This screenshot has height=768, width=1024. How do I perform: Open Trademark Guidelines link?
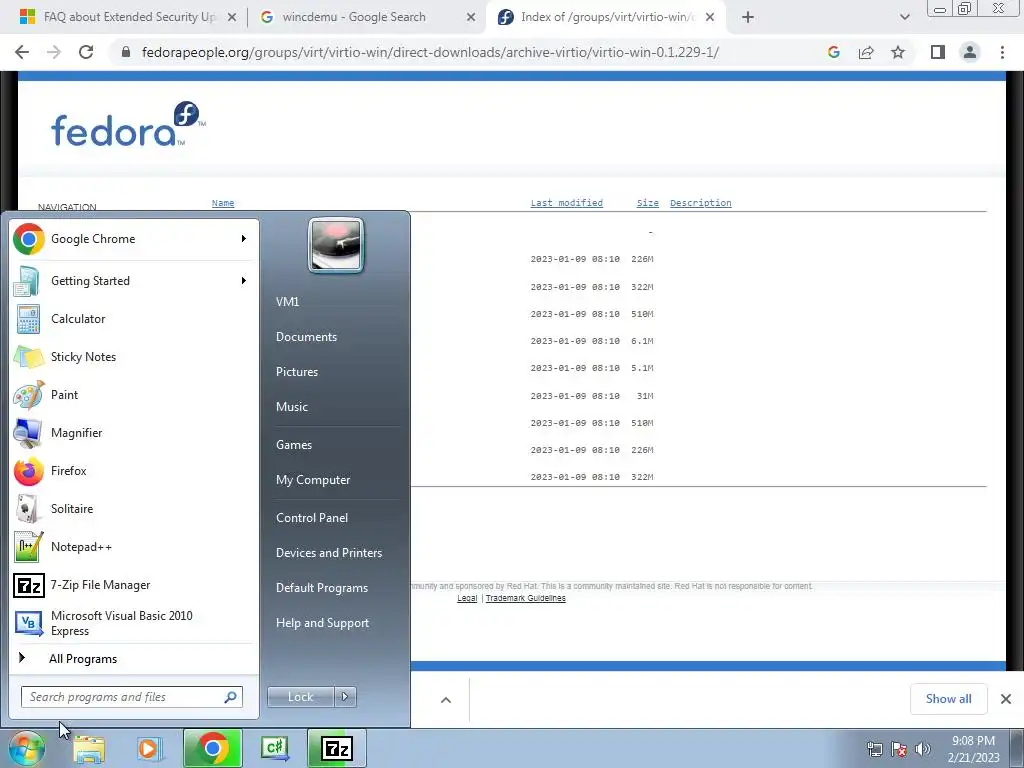(525, 598)
